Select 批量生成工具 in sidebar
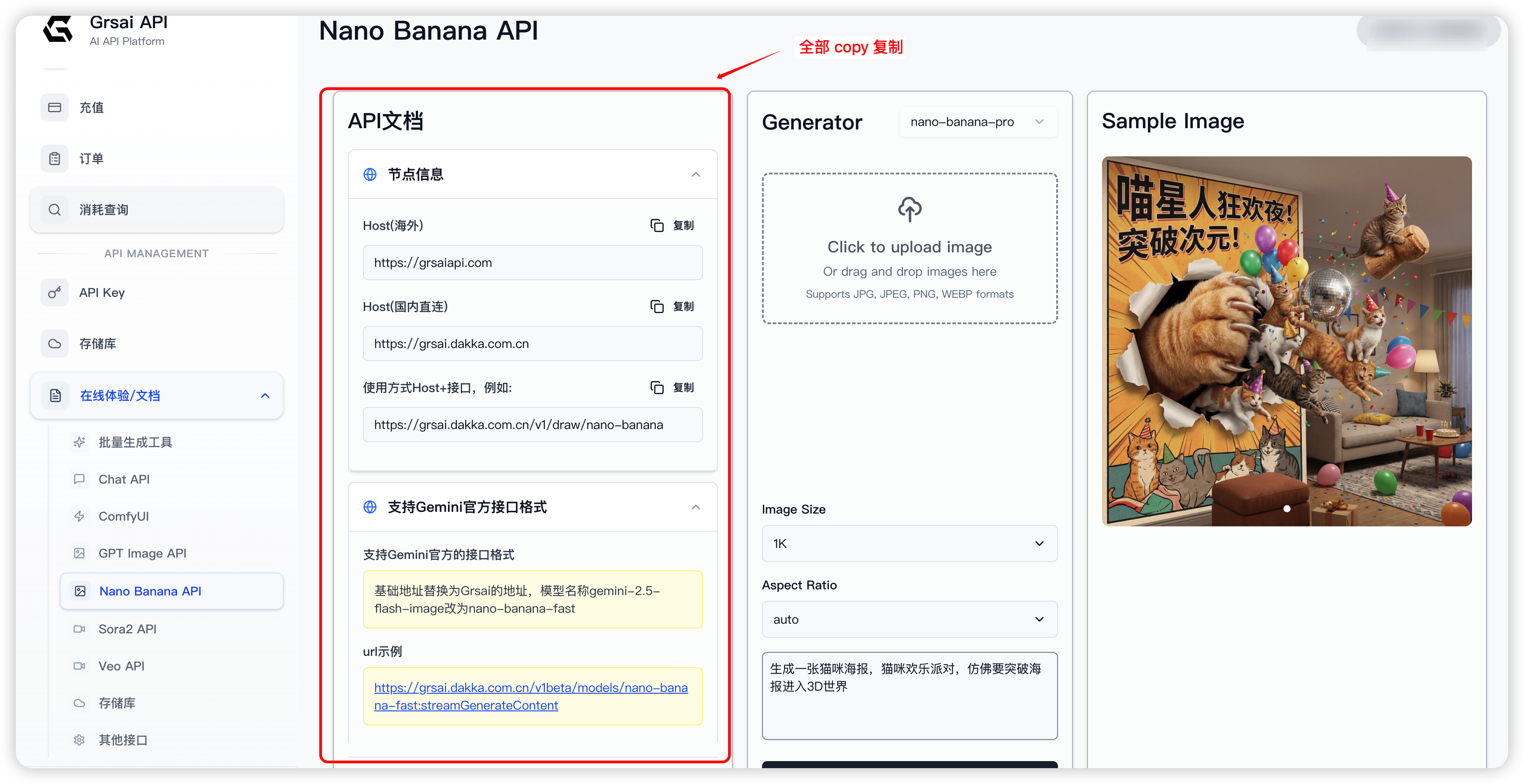This screenshot has height=784, width=1524. [135, 442]
